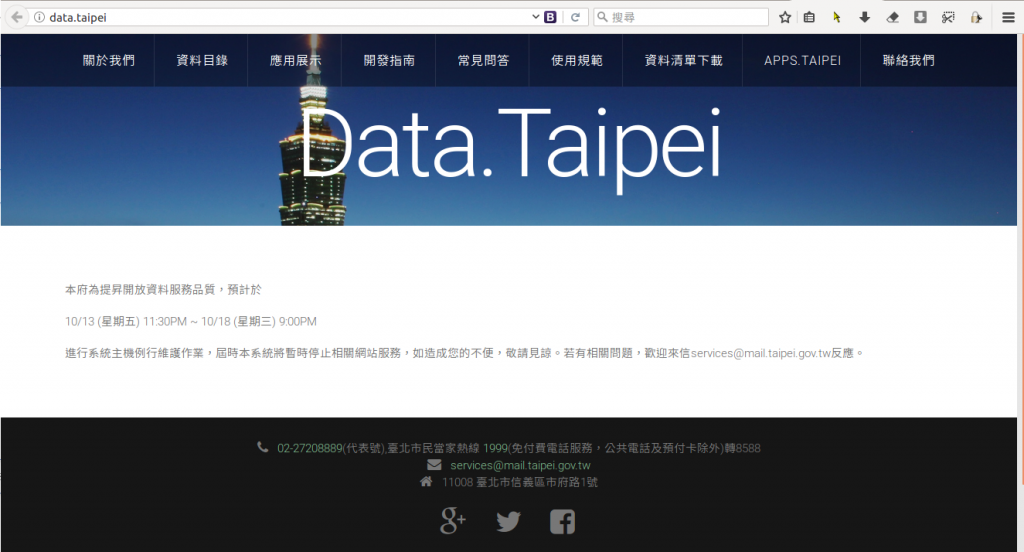Click the scissors screenshot clip icon
1024x552 pixels.
tap(948, 18)
